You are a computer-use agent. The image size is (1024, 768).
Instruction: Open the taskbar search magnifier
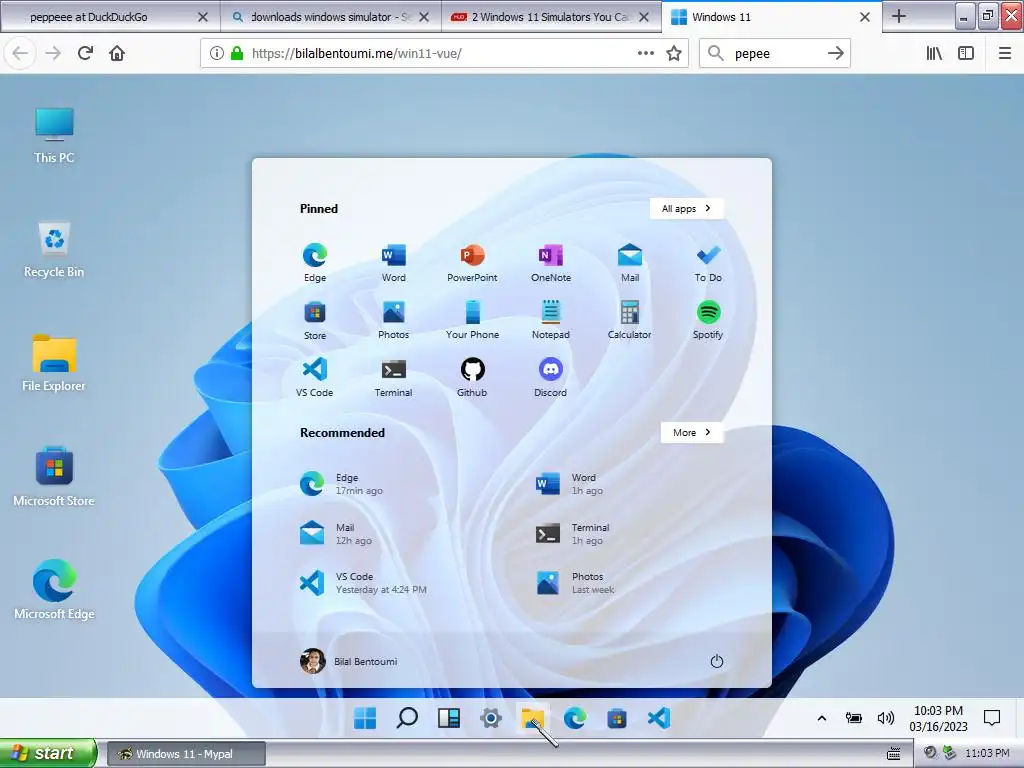407,718
